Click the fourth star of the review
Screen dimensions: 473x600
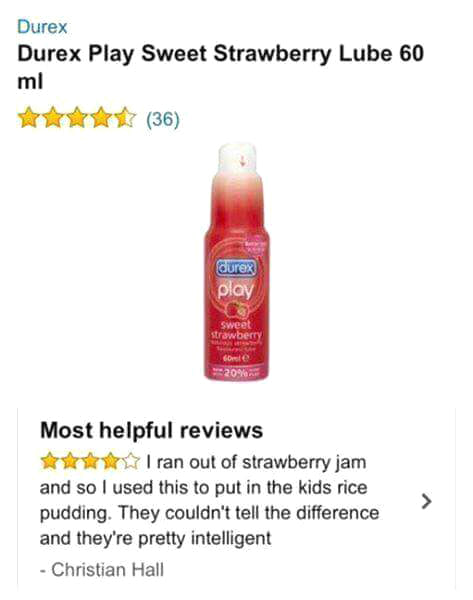pos(111,461)
